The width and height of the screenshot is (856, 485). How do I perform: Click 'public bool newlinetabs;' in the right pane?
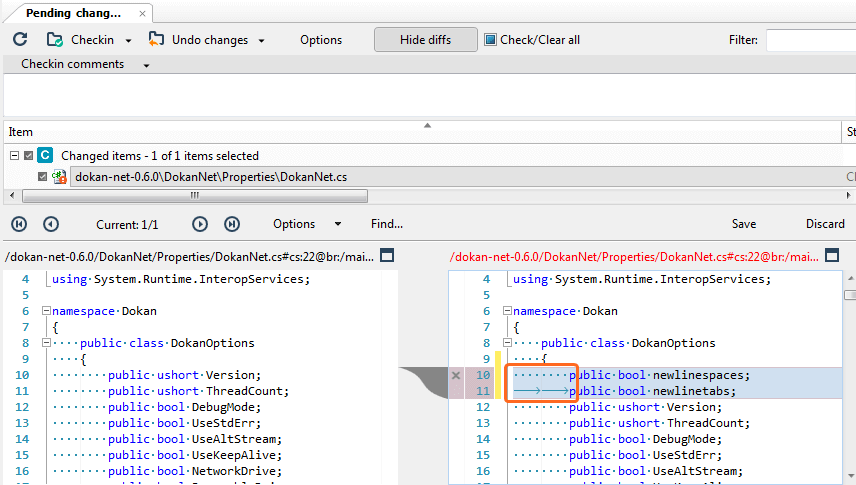652,391
